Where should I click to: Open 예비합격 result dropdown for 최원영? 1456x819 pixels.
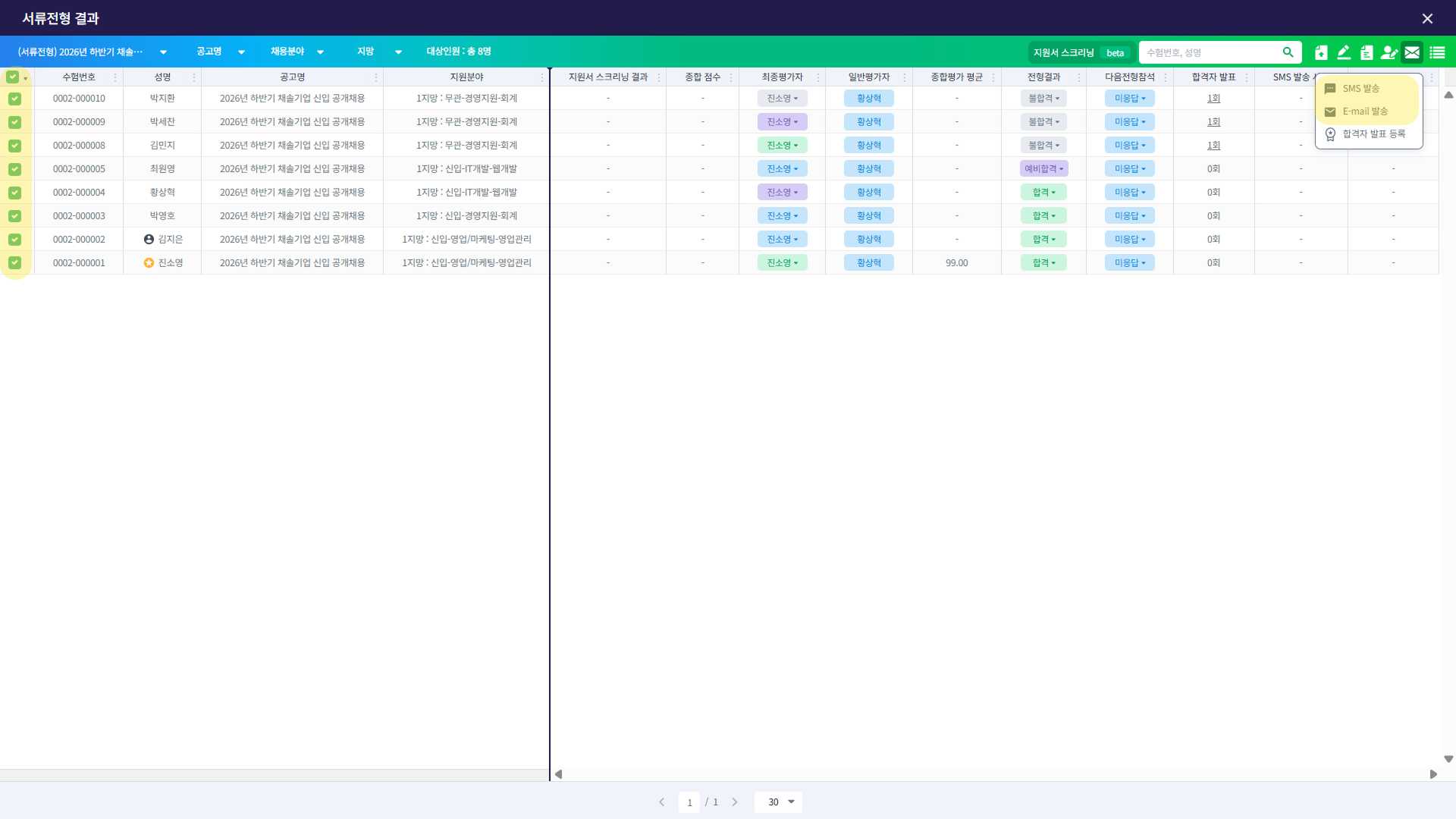(x=1043, y=169)
